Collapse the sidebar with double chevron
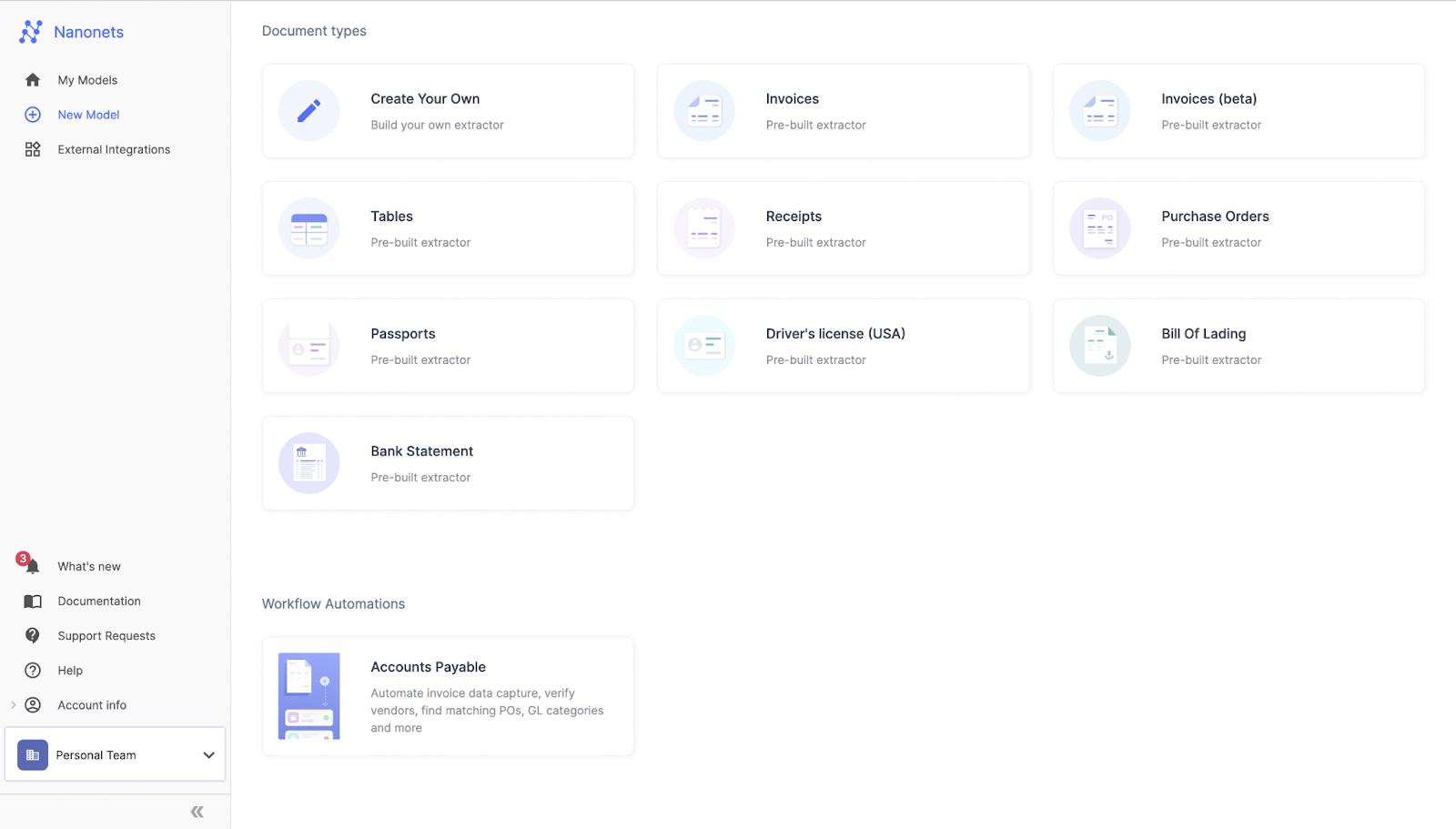 197,812
